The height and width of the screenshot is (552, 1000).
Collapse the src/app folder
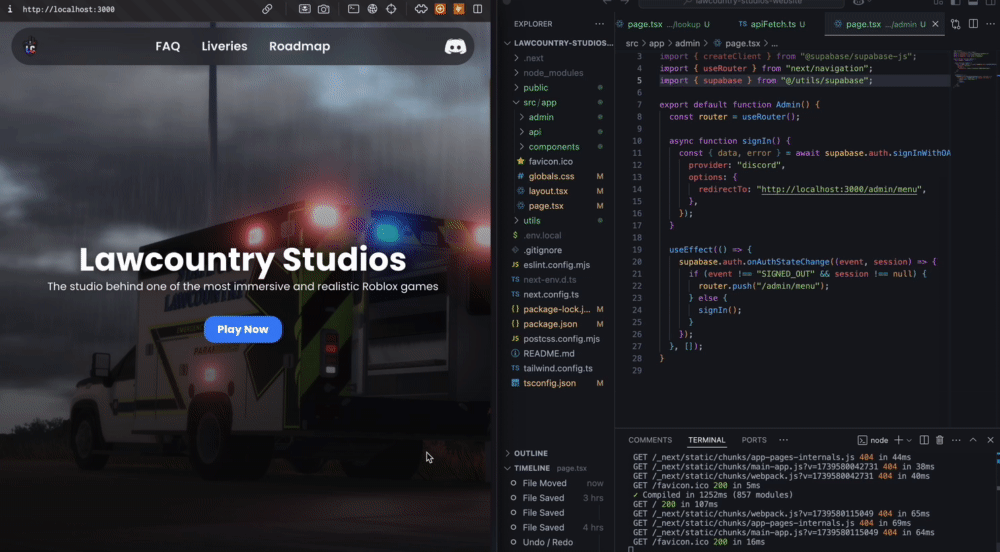(517, 102)
